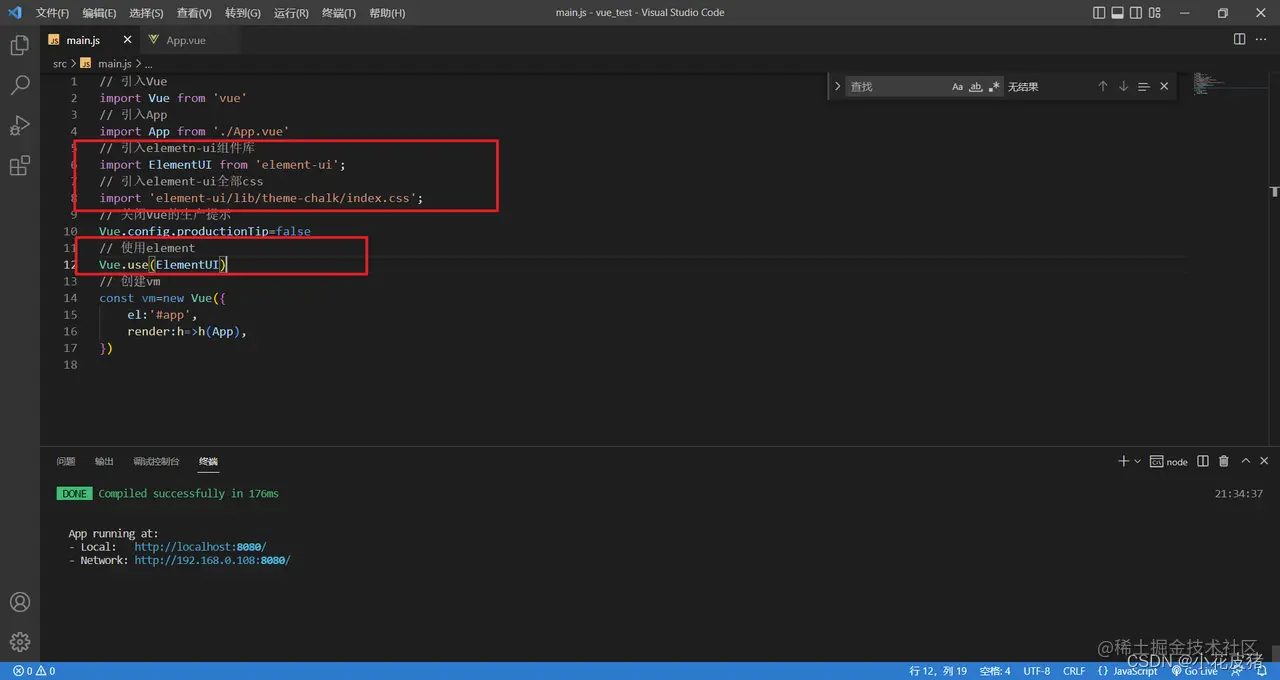The height and width of the screenshot is (680, 1280).
Task: Close the terminal panel
Action: pyautogui.click(x=1265, y=461)
